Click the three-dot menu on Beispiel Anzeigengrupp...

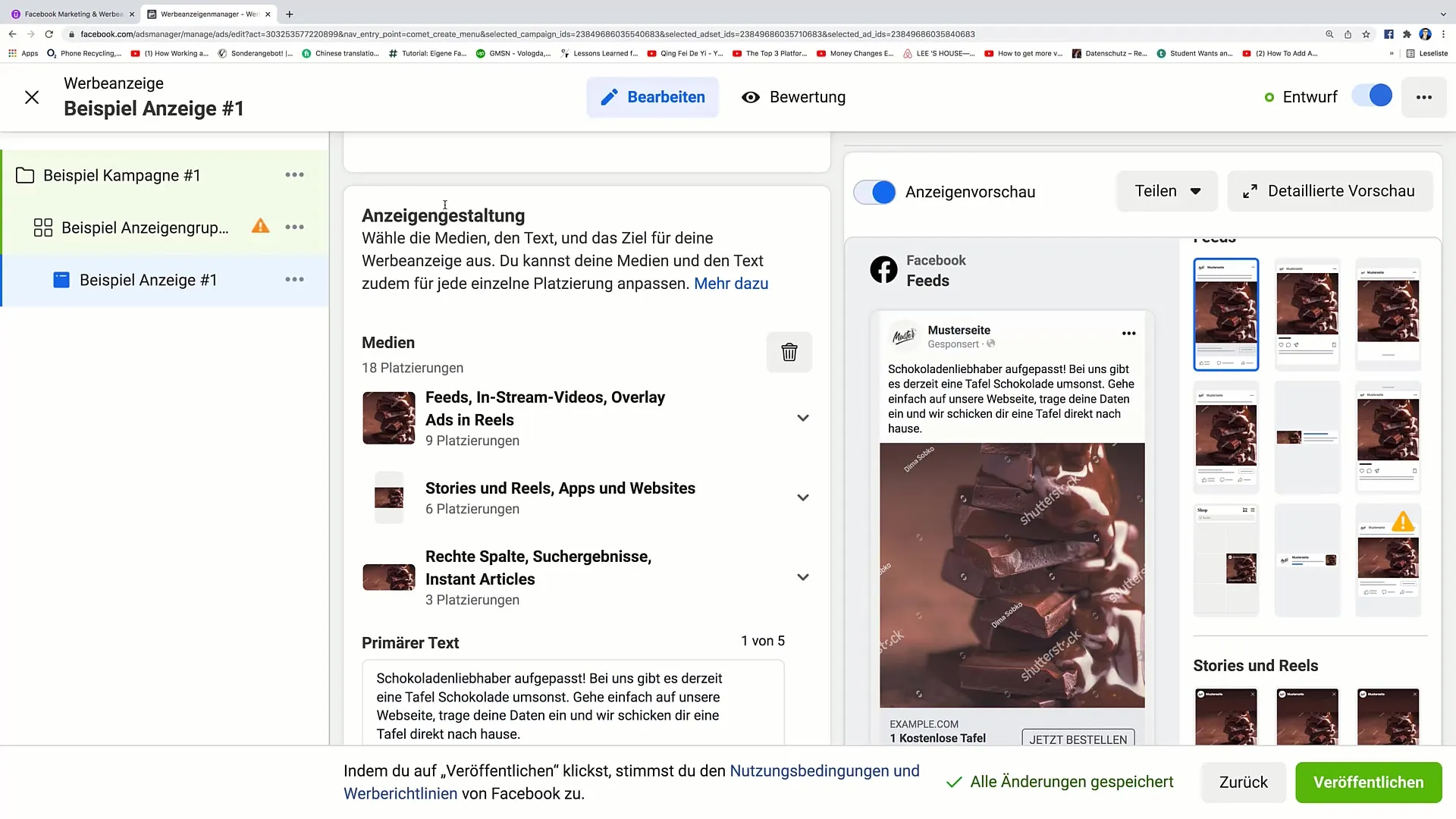[x=294, y=227]
